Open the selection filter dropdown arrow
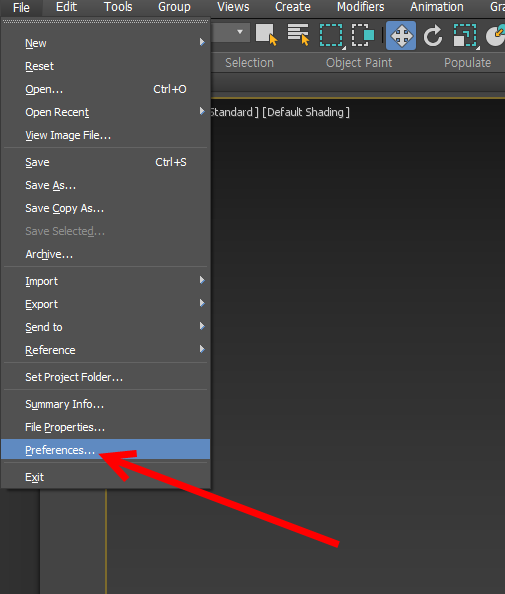Viewport: 505px width, 594px height. click(240, 32)
